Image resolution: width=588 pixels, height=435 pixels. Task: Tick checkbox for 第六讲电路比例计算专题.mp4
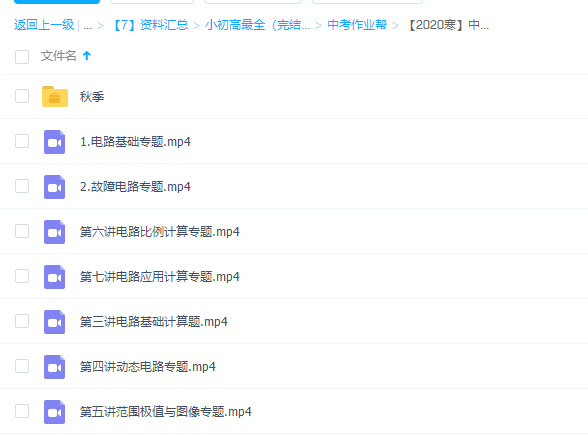22,231
